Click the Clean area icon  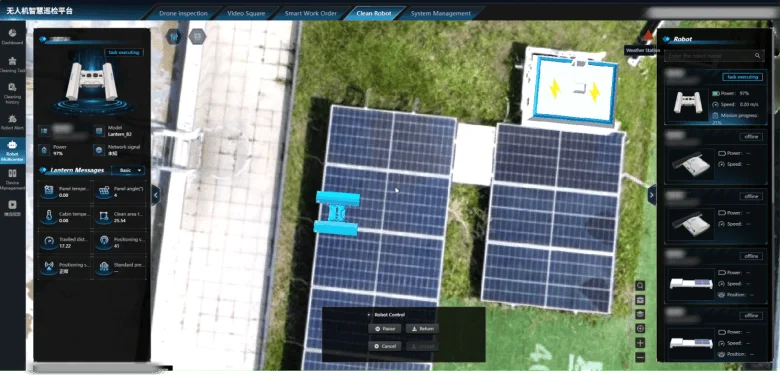(x=103, y=216)
